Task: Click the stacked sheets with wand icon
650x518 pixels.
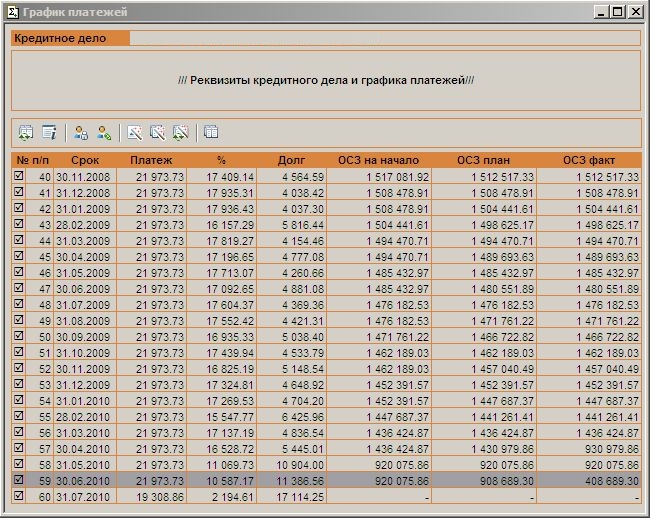Action: click(157, 132)
